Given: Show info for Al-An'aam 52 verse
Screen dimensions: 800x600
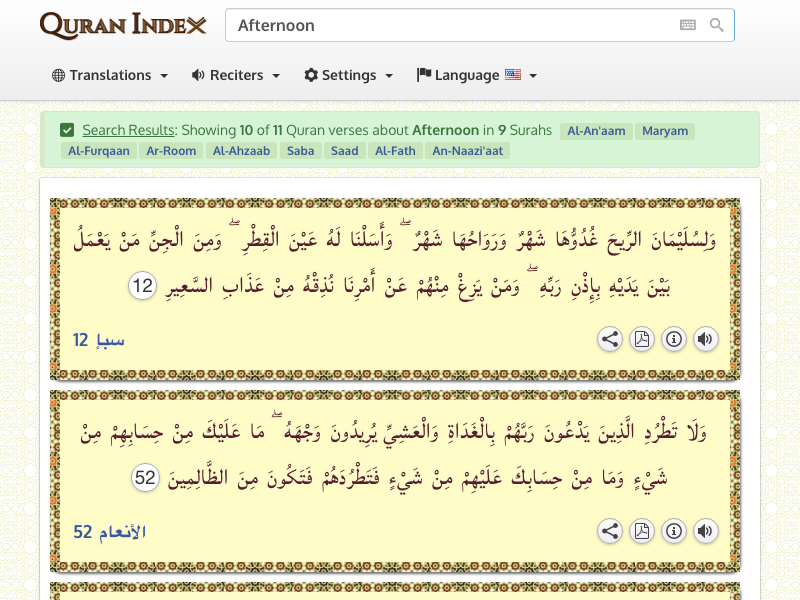Looking at the screenshot, I should pos(674,531).
